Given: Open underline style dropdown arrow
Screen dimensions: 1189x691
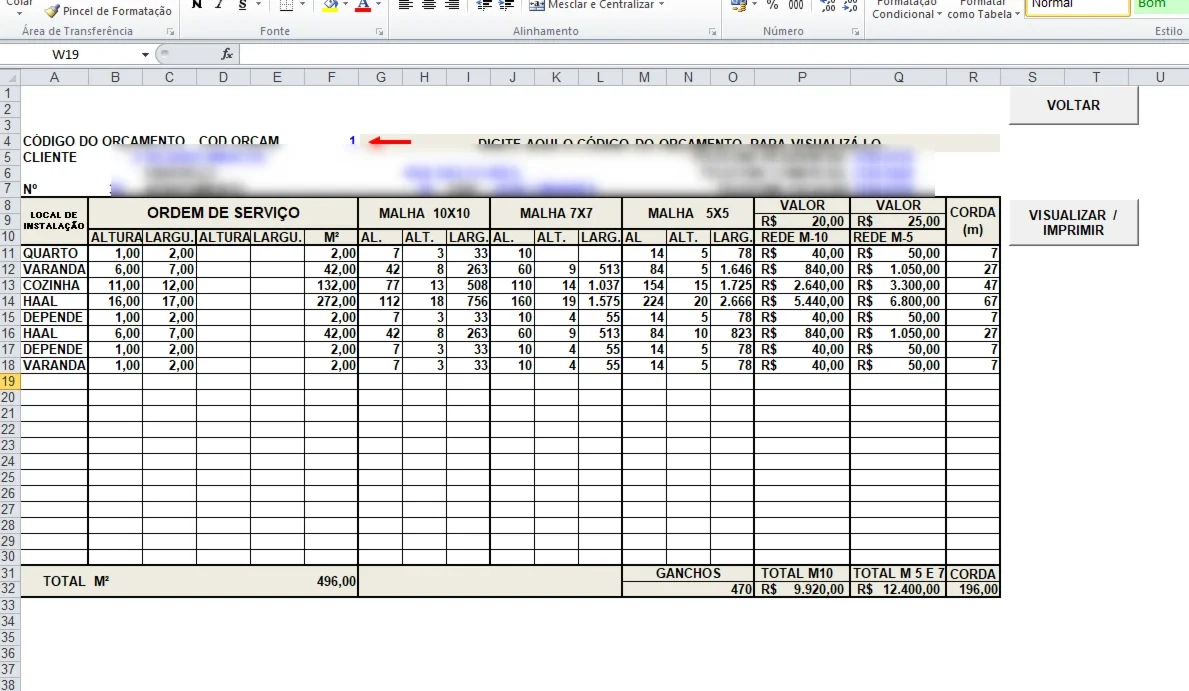Looking at the screenshot, I should (258, 5).
